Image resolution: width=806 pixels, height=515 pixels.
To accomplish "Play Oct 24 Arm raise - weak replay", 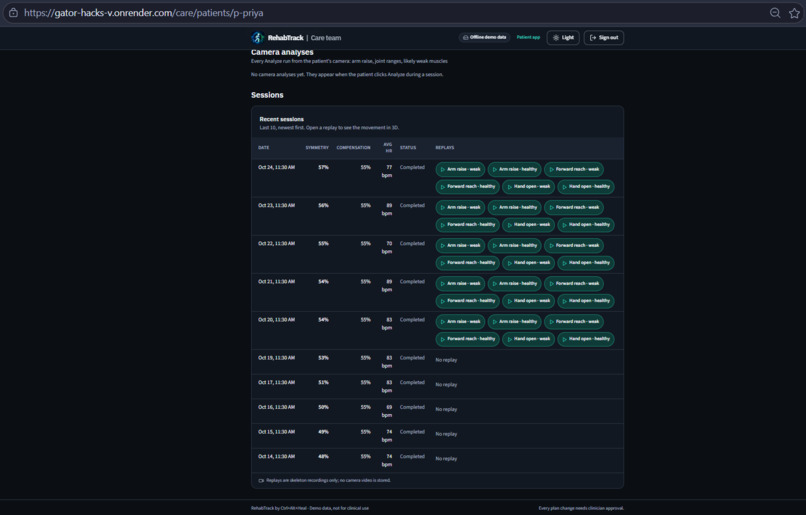I will click(x=460, y=169).
